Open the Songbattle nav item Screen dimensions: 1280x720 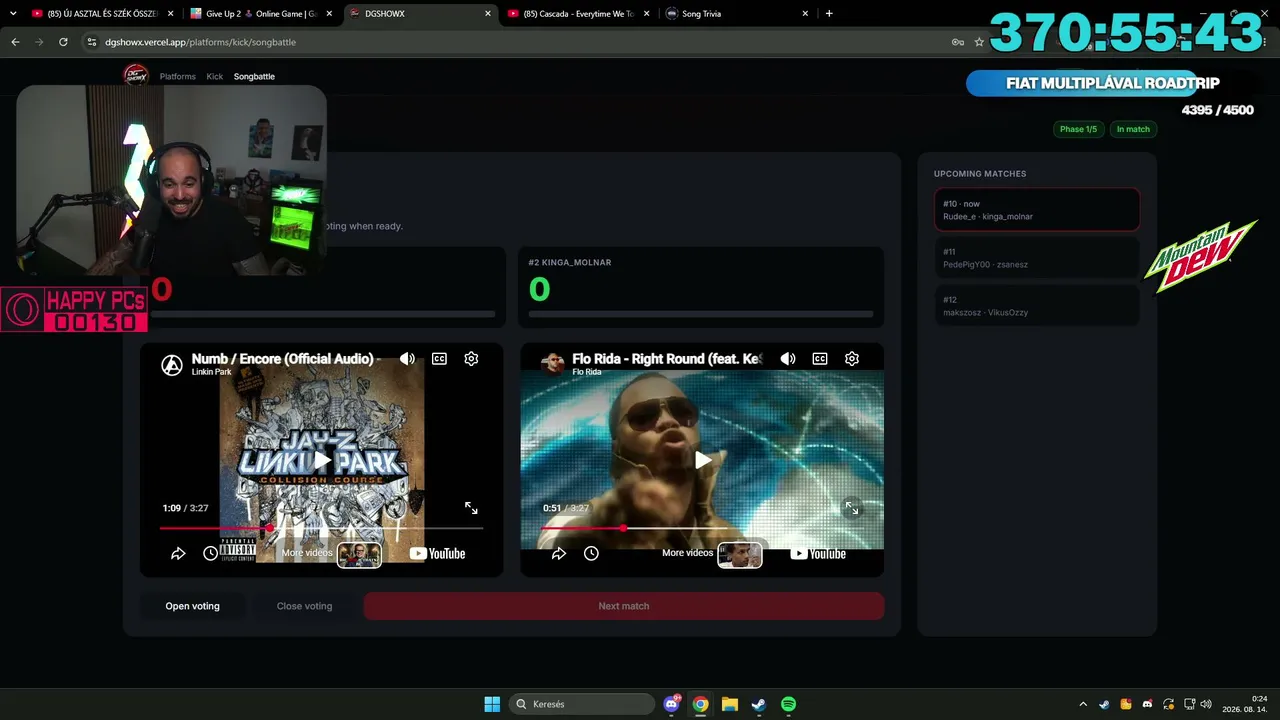tap(254, 77)
